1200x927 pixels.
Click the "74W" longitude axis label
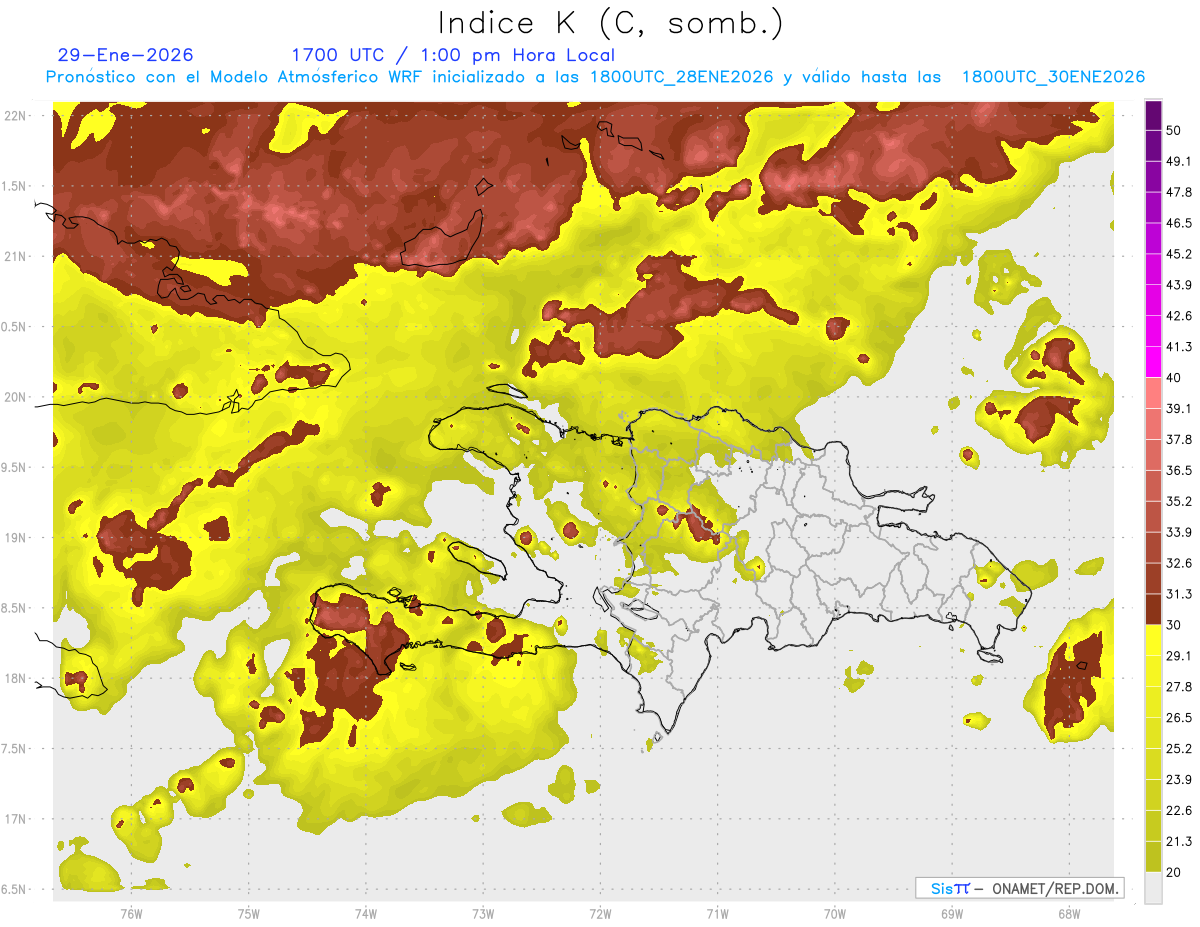click(x=365, y=914)
